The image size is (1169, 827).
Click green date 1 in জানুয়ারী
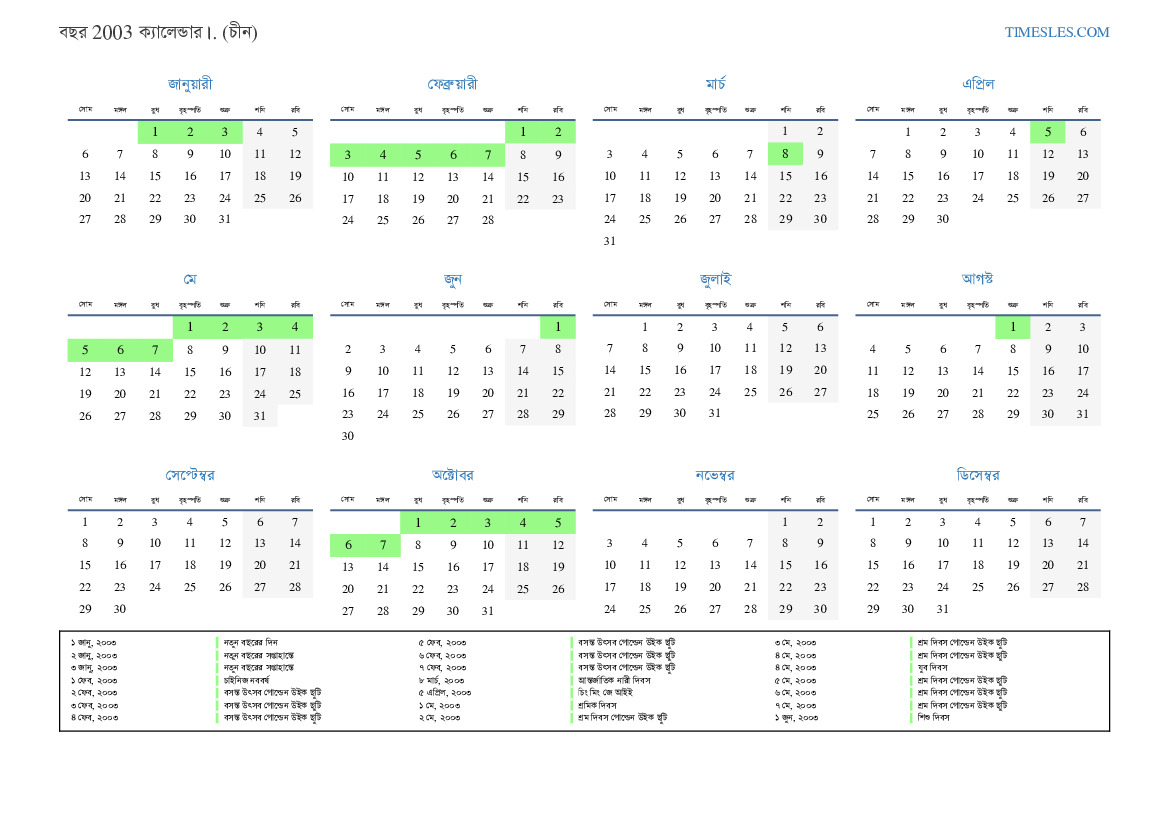pos(155,132)
